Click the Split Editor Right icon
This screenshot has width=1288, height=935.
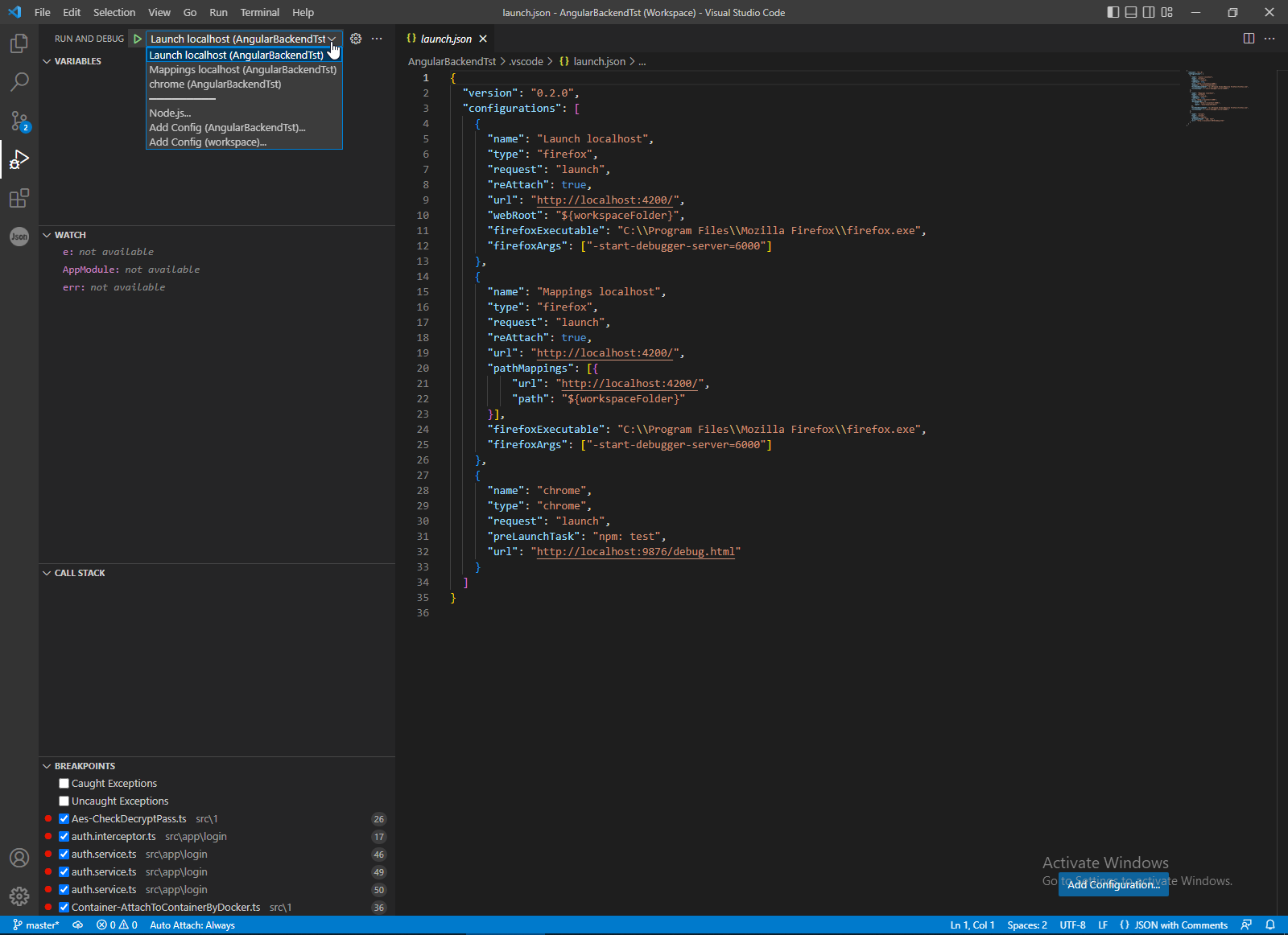tap(1249, 39)
